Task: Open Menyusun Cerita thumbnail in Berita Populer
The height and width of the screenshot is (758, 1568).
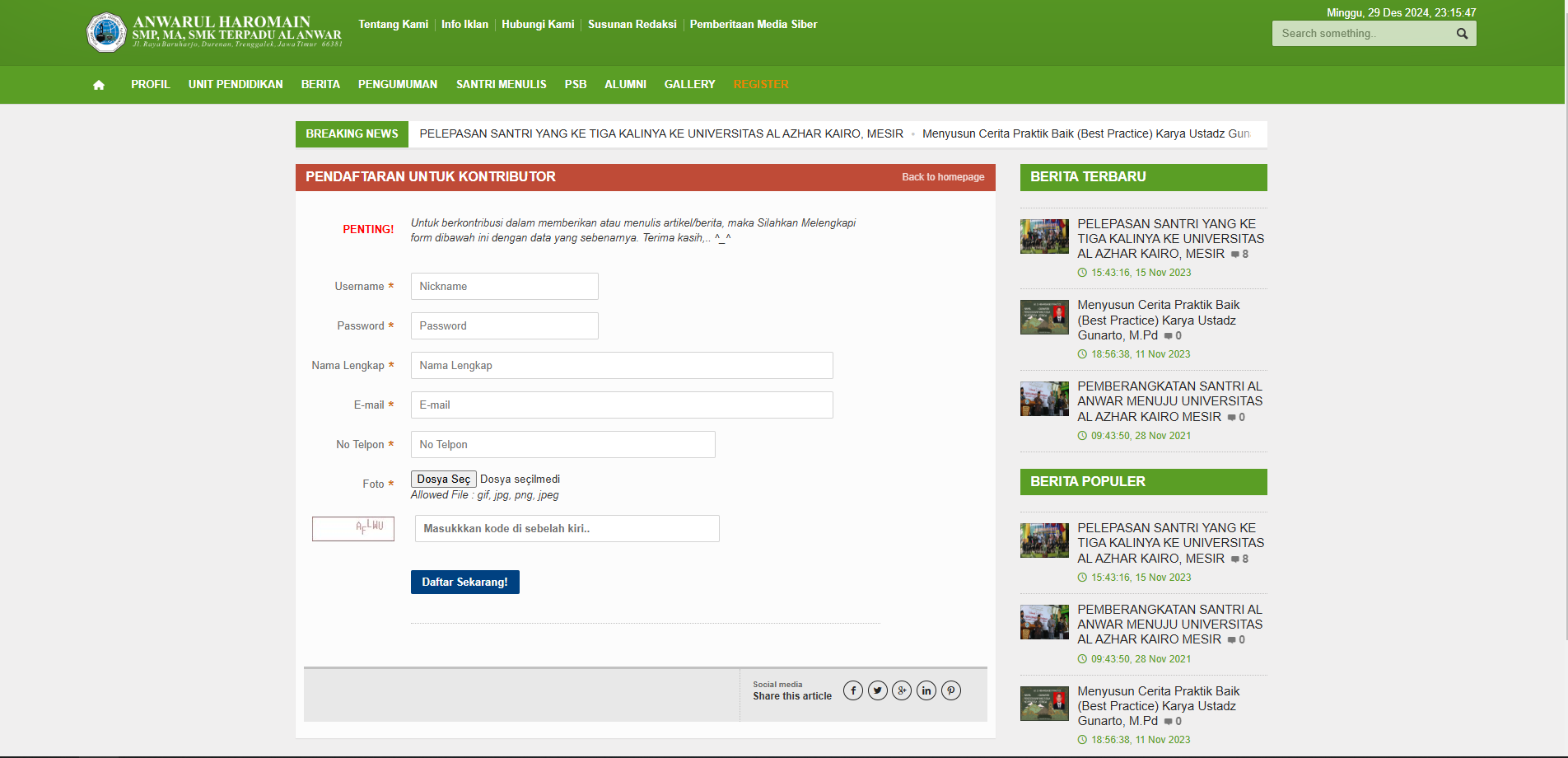Action: 1044,704
